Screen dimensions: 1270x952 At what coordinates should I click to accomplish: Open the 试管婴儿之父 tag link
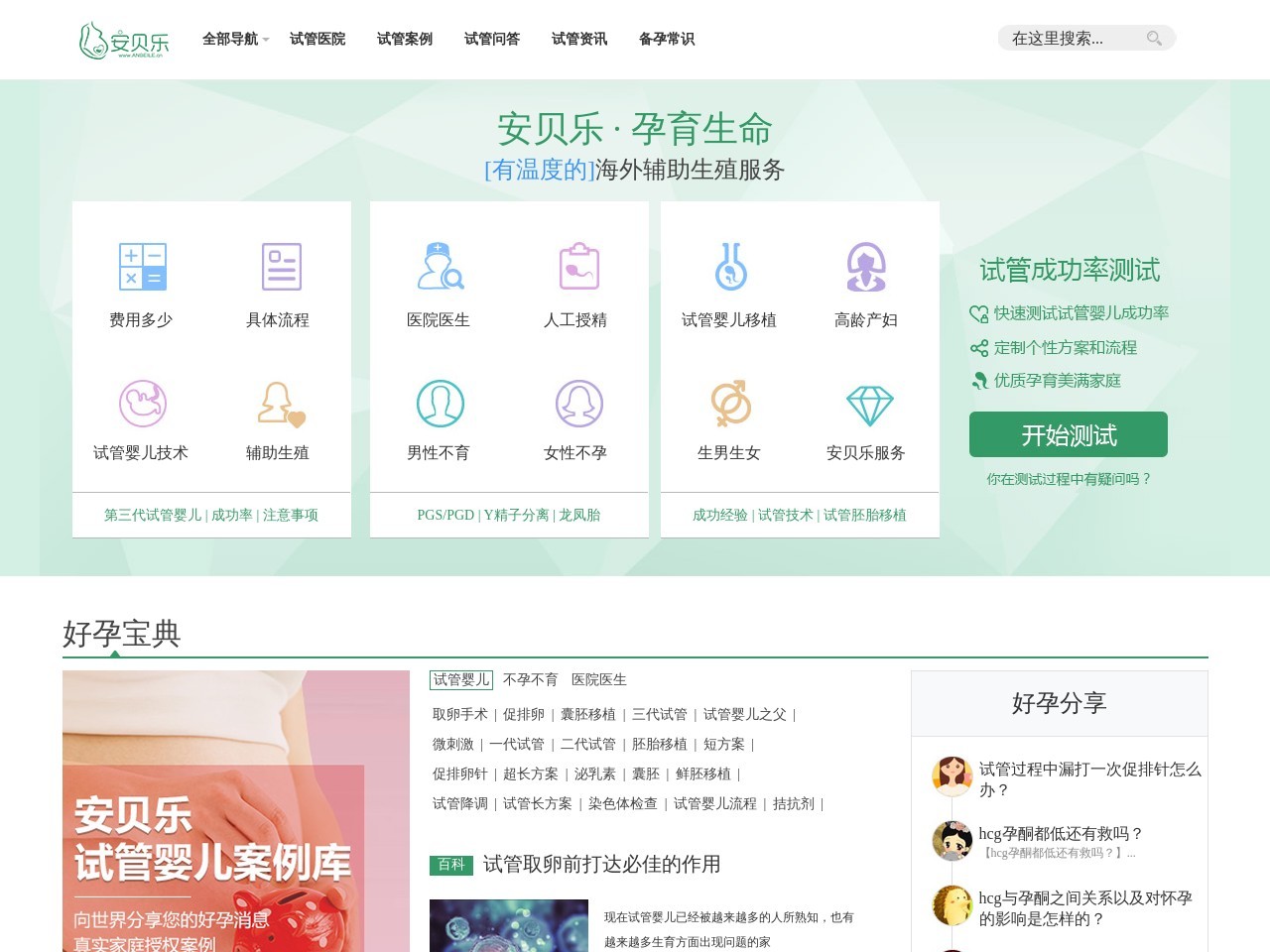tap(745, 714)
